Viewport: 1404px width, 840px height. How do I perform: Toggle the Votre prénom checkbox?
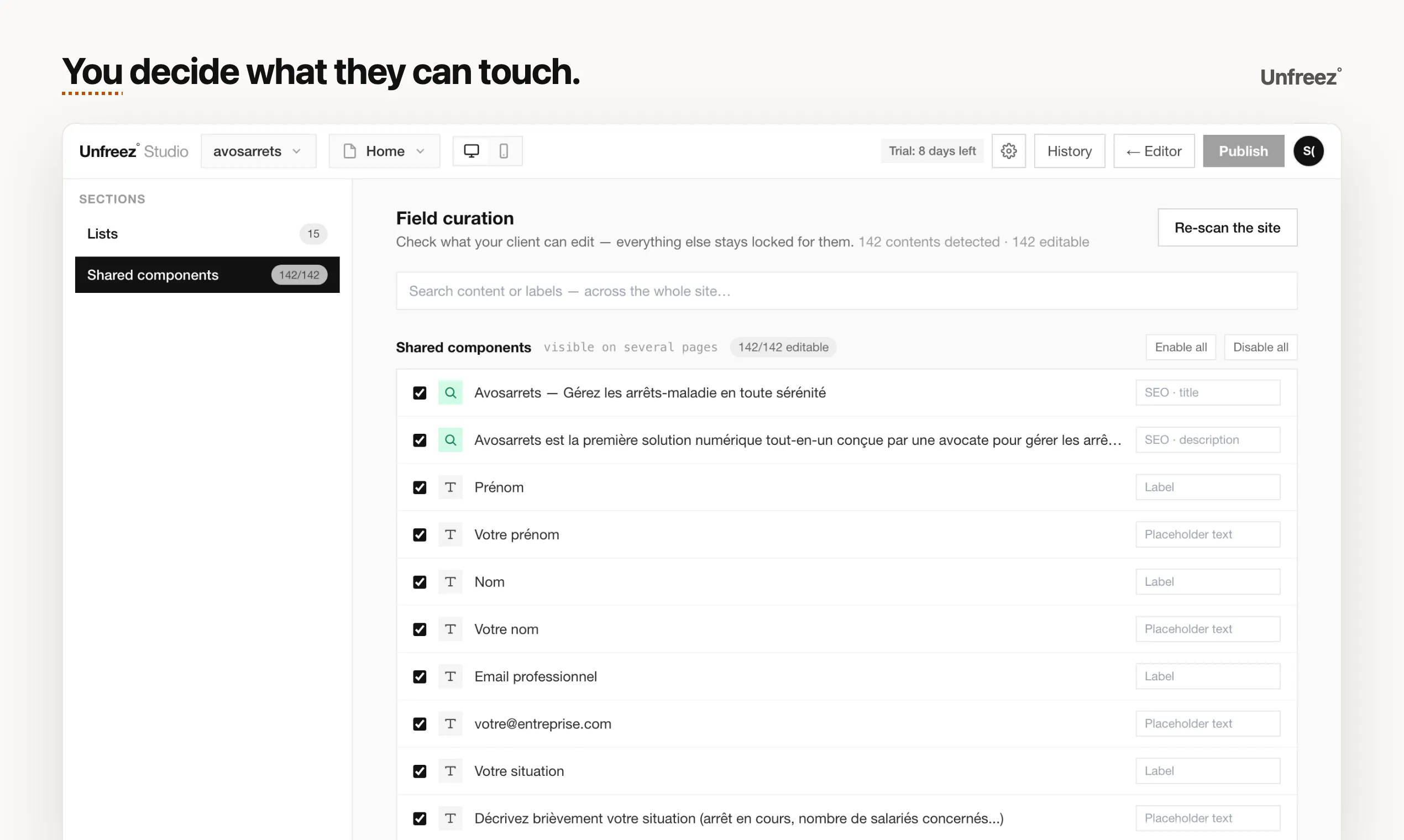tap(420, 535)
